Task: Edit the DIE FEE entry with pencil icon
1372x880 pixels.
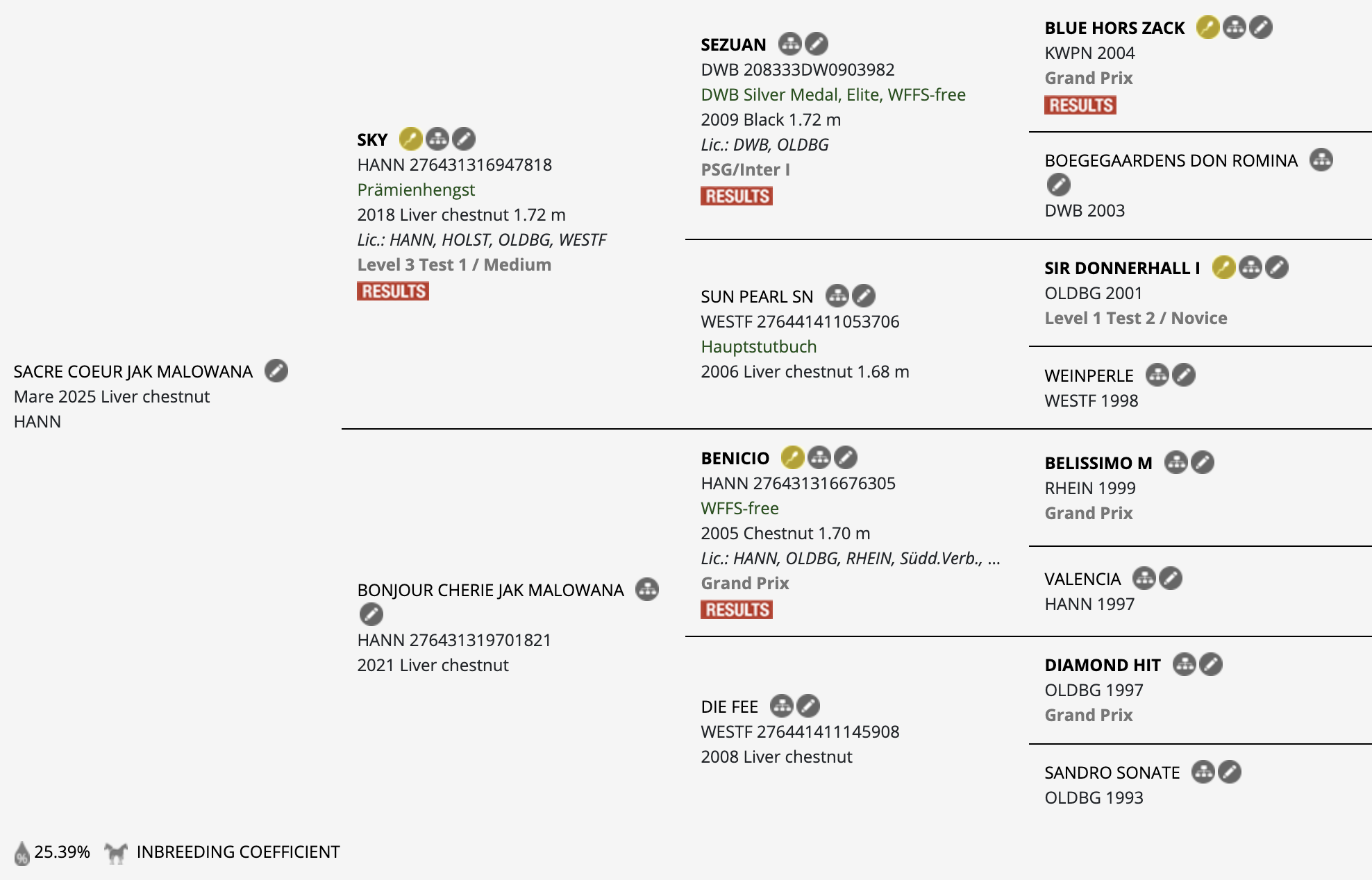Action: point(808,706)
